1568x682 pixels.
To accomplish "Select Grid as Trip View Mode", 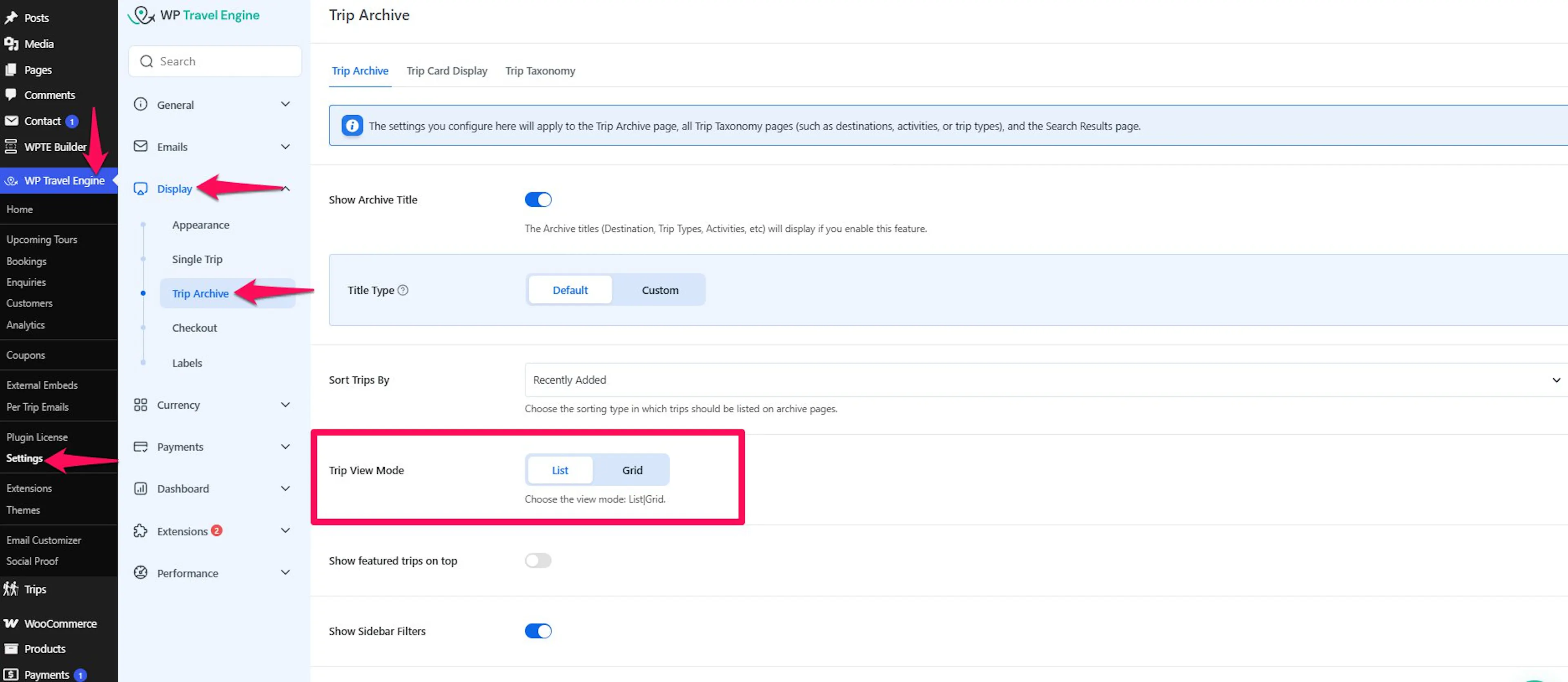I will (632, 470).
